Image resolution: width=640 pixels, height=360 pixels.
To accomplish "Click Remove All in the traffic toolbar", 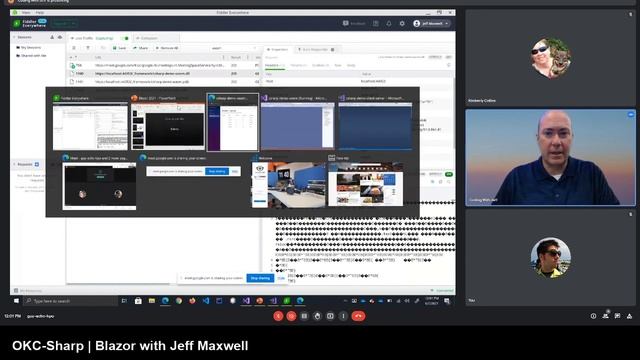I will (x=167, y=48).
